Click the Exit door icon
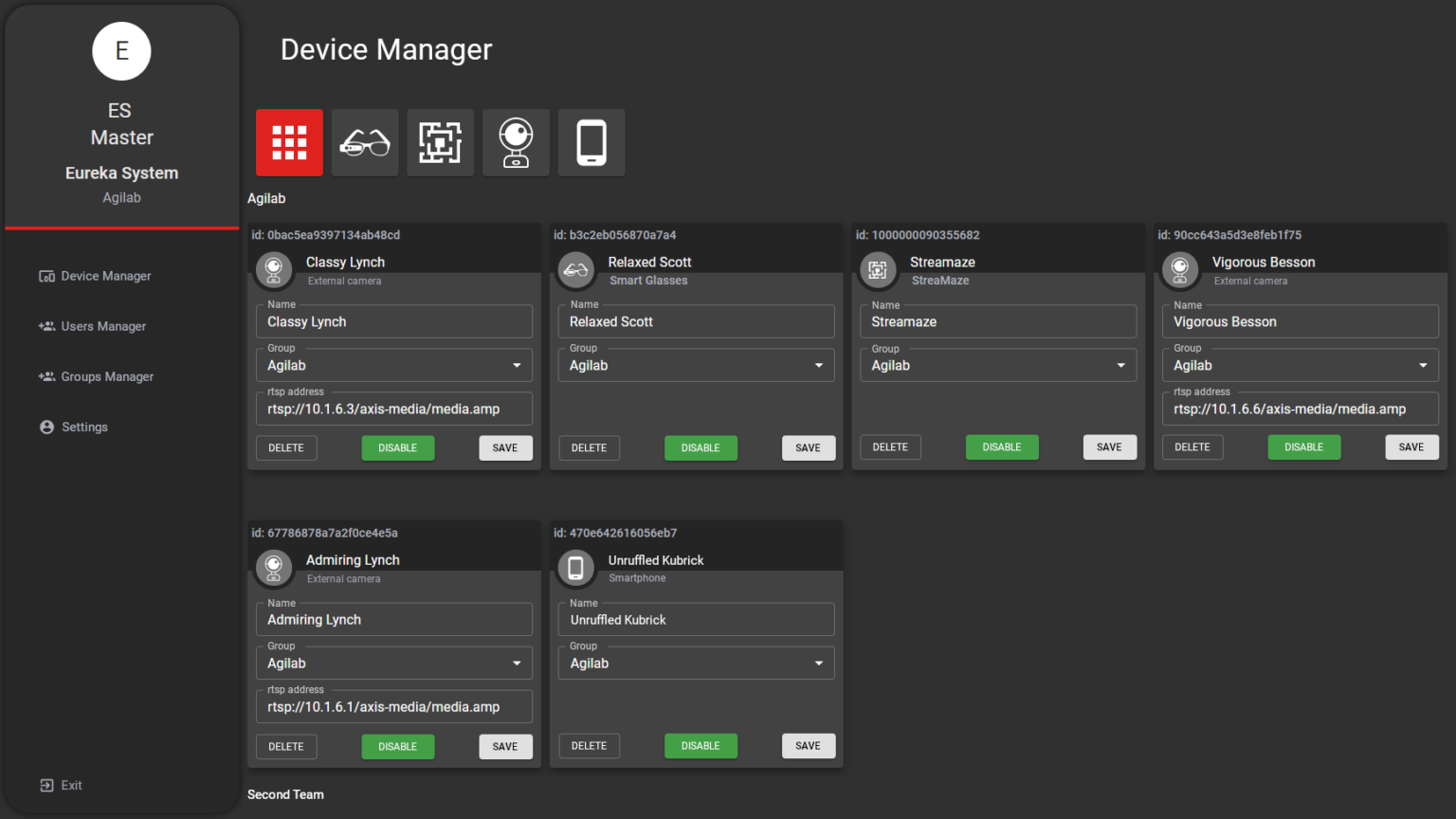 (x=46, y=785)
